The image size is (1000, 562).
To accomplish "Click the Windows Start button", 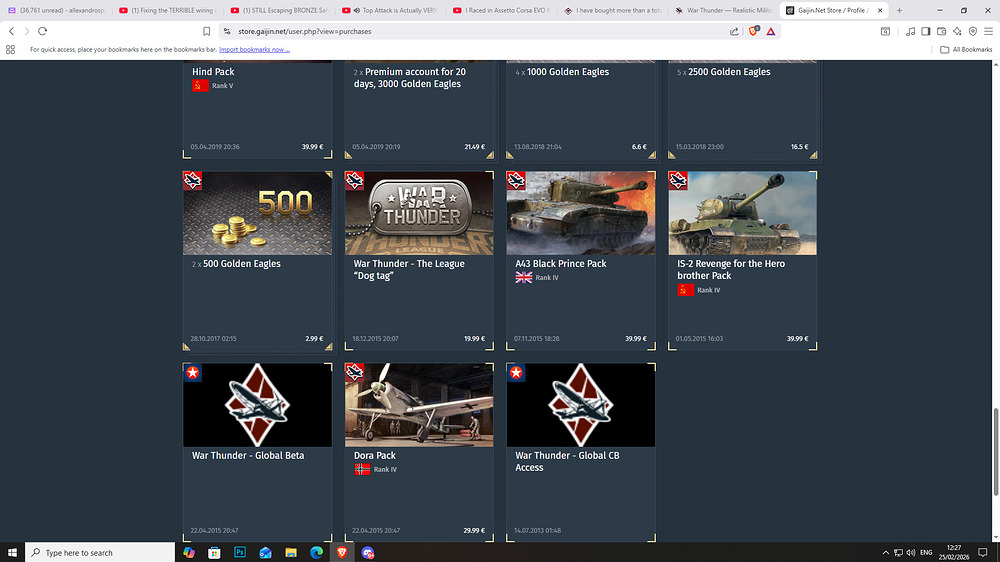I will point(12,552).
